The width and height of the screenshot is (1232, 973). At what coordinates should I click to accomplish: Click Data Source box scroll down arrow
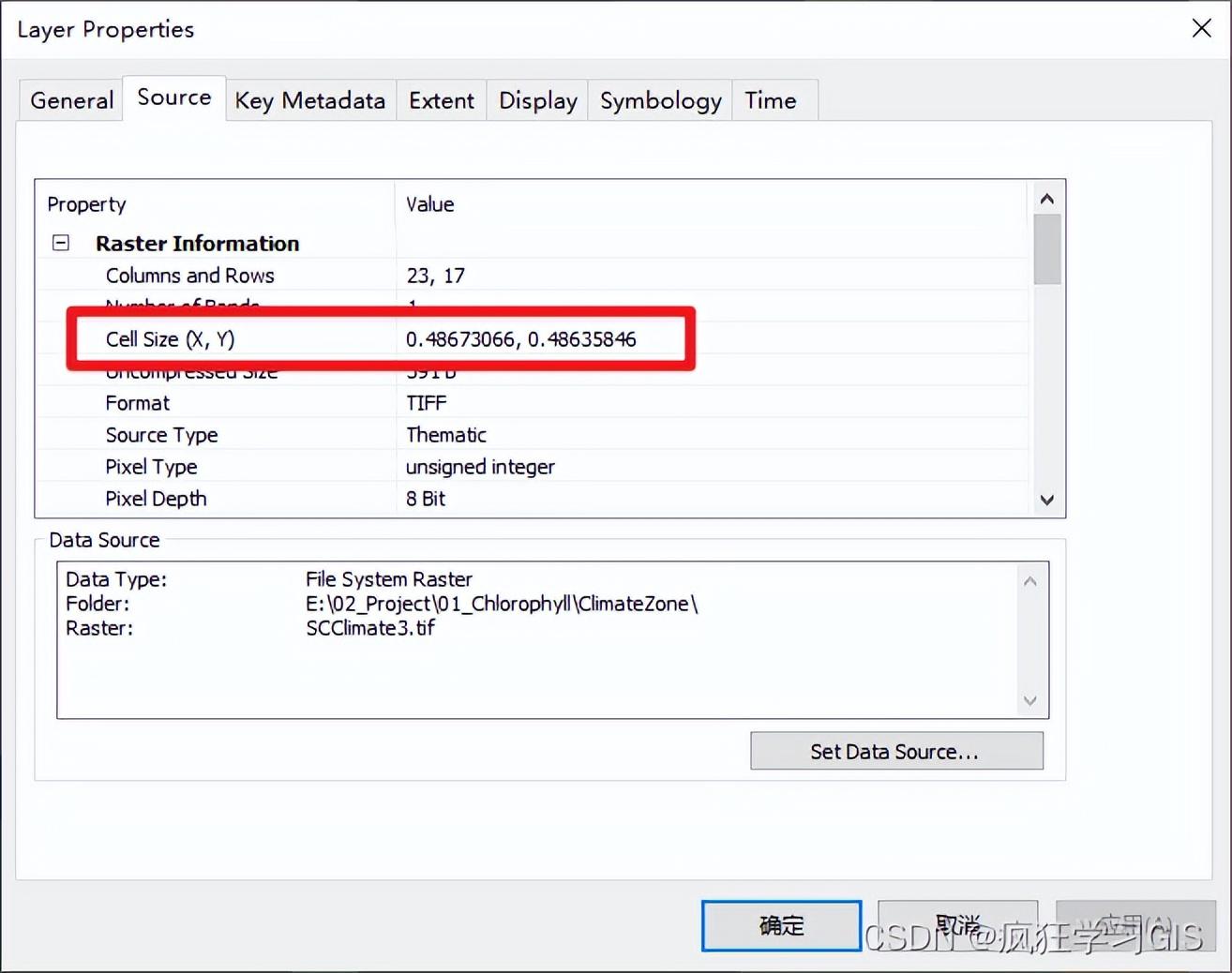1030,700
